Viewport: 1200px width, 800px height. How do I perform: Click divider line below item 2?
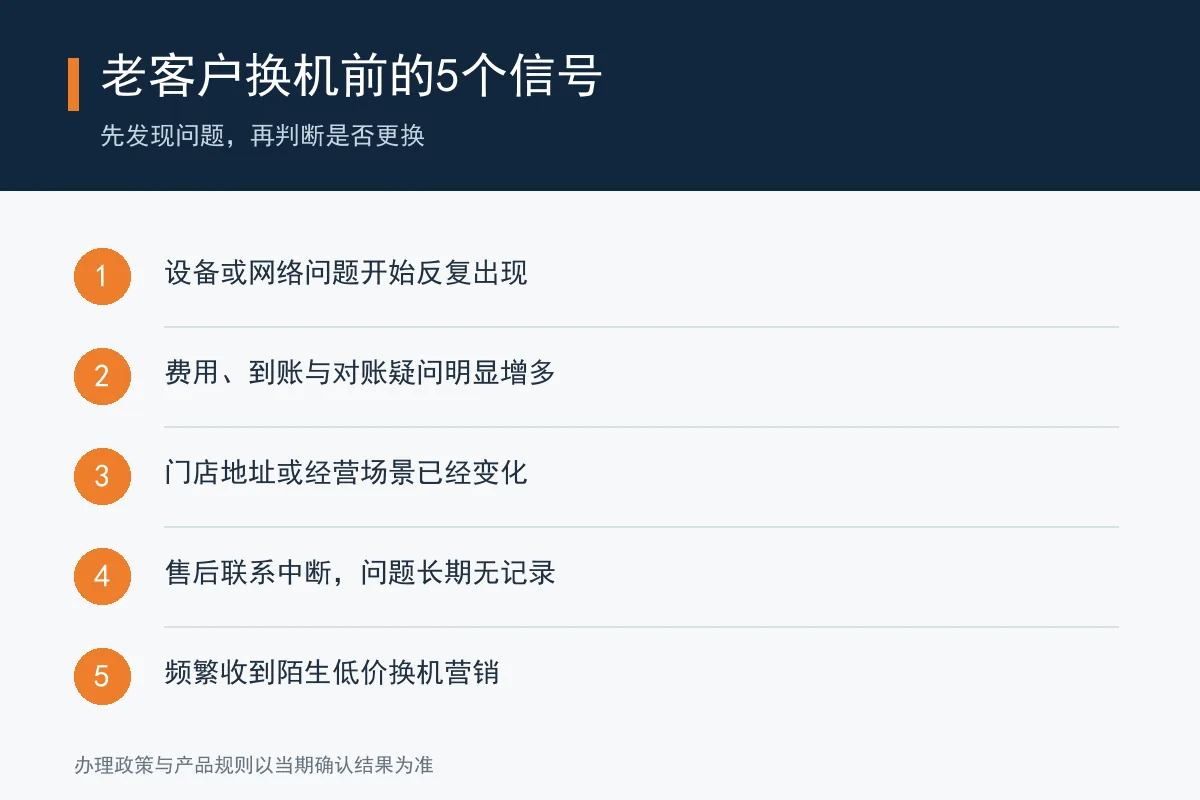(x=641, y=427)
